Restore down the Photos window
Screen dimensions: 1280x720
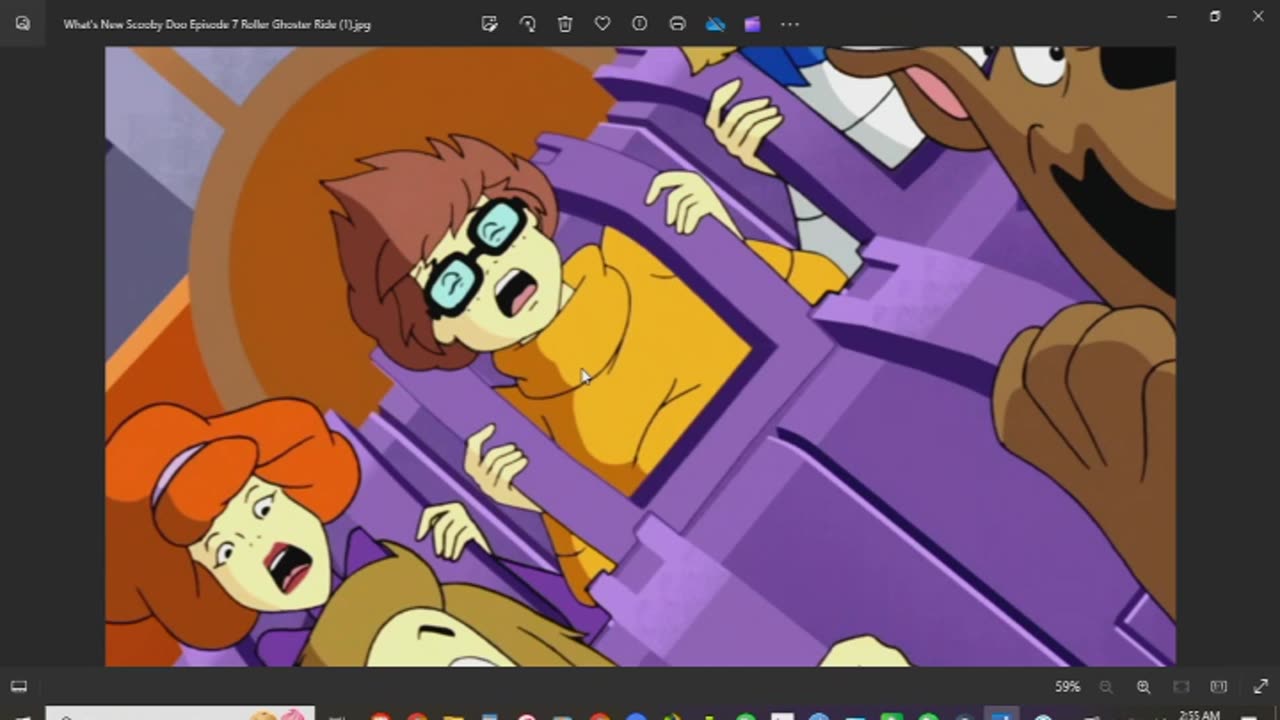pos(1215,16)
